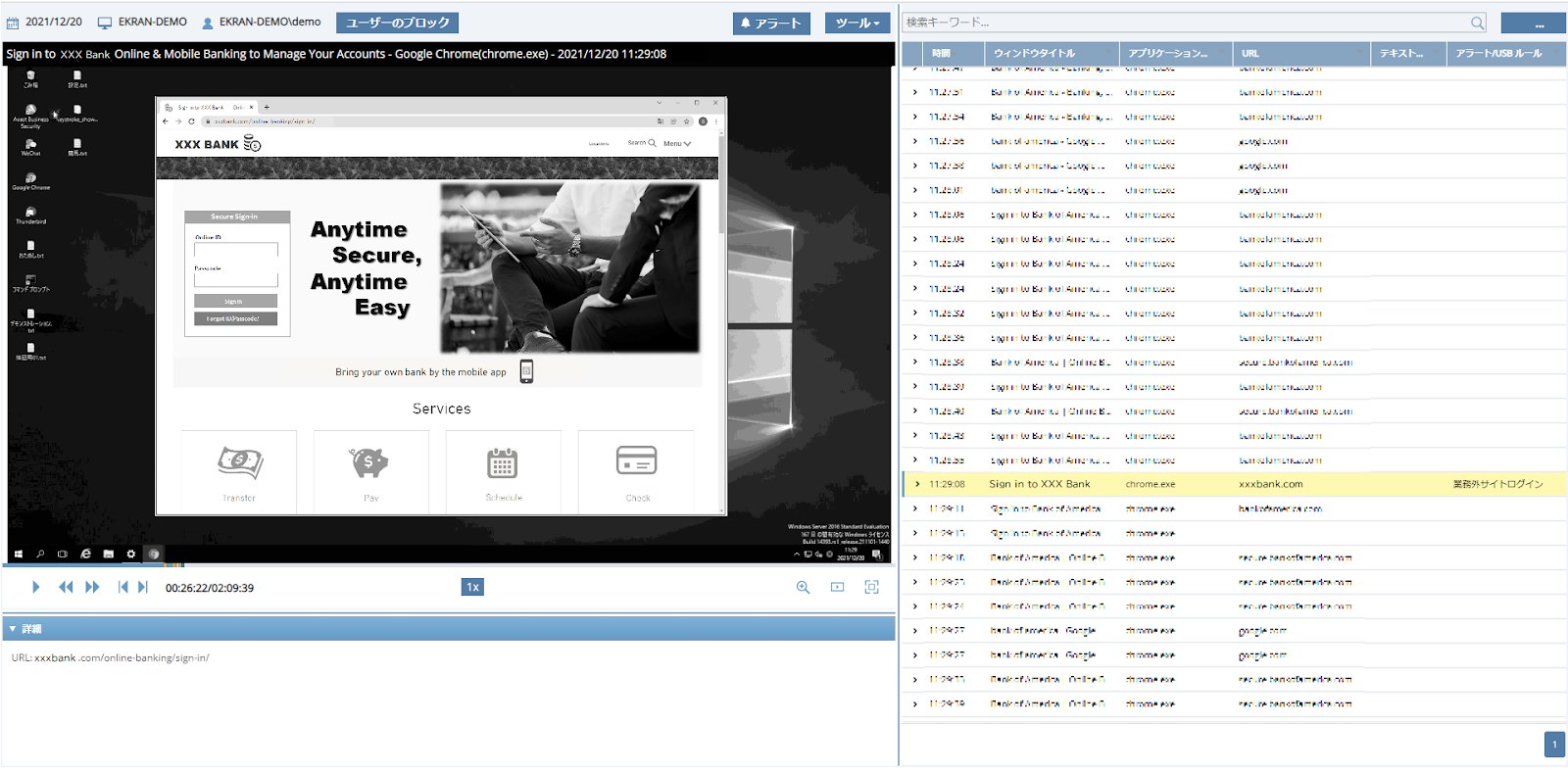Click the Avast Business Security desktop icon
Image resolution: width=1568 pixels, height=773 pixels.
pos(30,116)
